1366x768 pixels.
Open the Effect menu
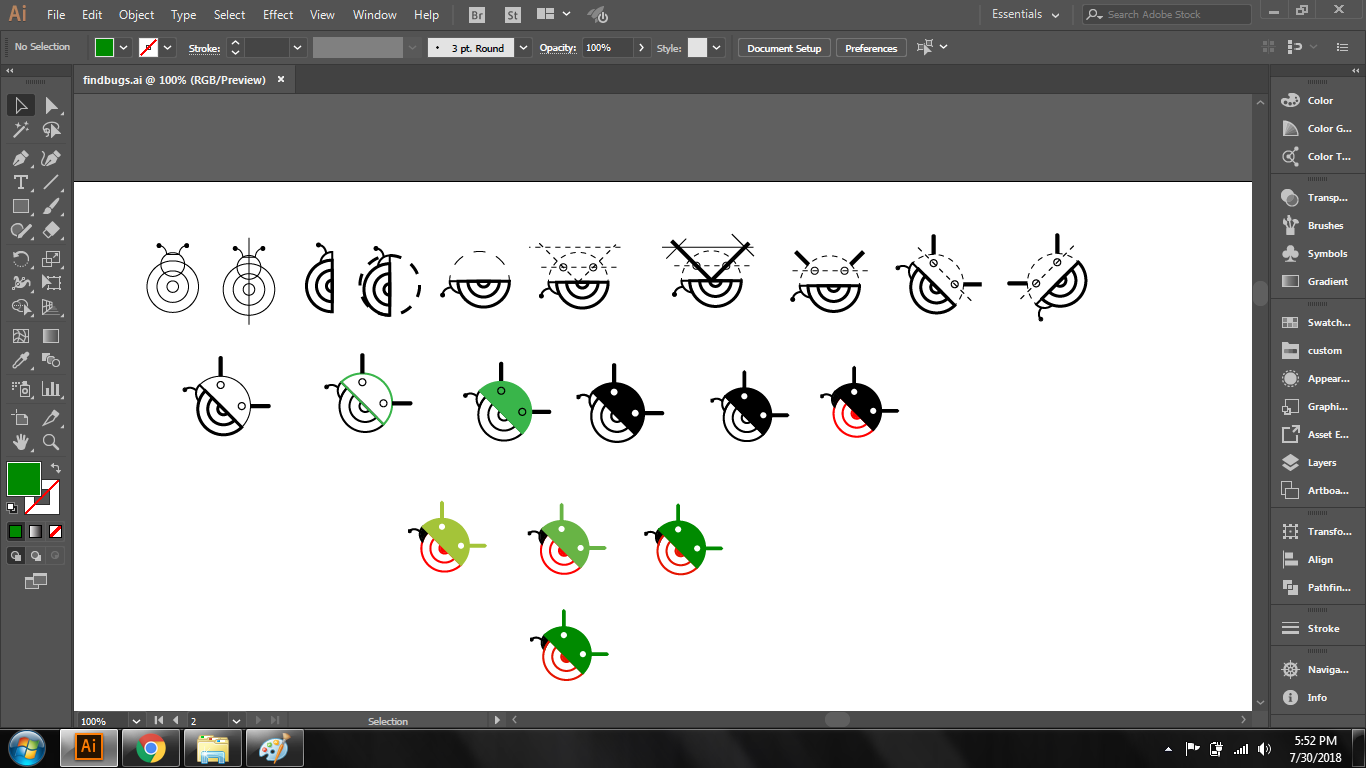(x=278, y=15)
